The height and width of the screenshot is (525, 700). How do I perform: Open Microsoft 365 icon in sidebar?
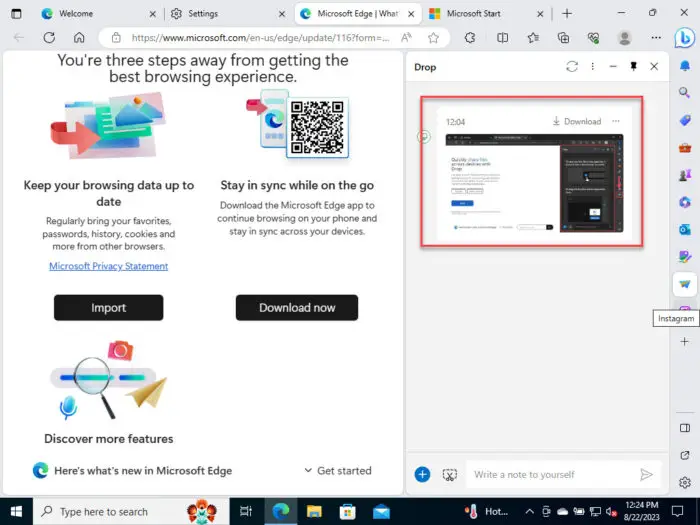coord(684,202)
